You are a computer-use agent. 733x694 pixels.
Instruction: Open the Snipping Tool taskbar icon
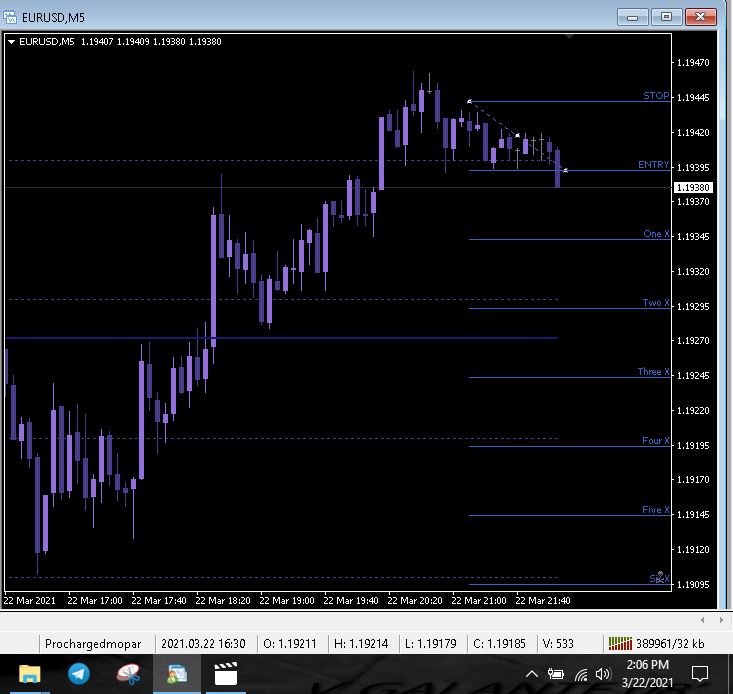[128, 674]
